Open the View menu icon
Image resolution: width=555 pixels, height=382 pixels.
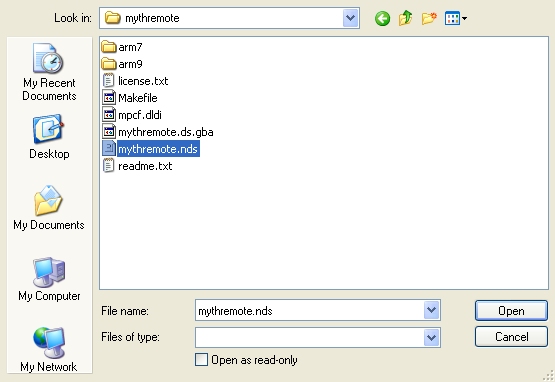[x=456, y=18]
